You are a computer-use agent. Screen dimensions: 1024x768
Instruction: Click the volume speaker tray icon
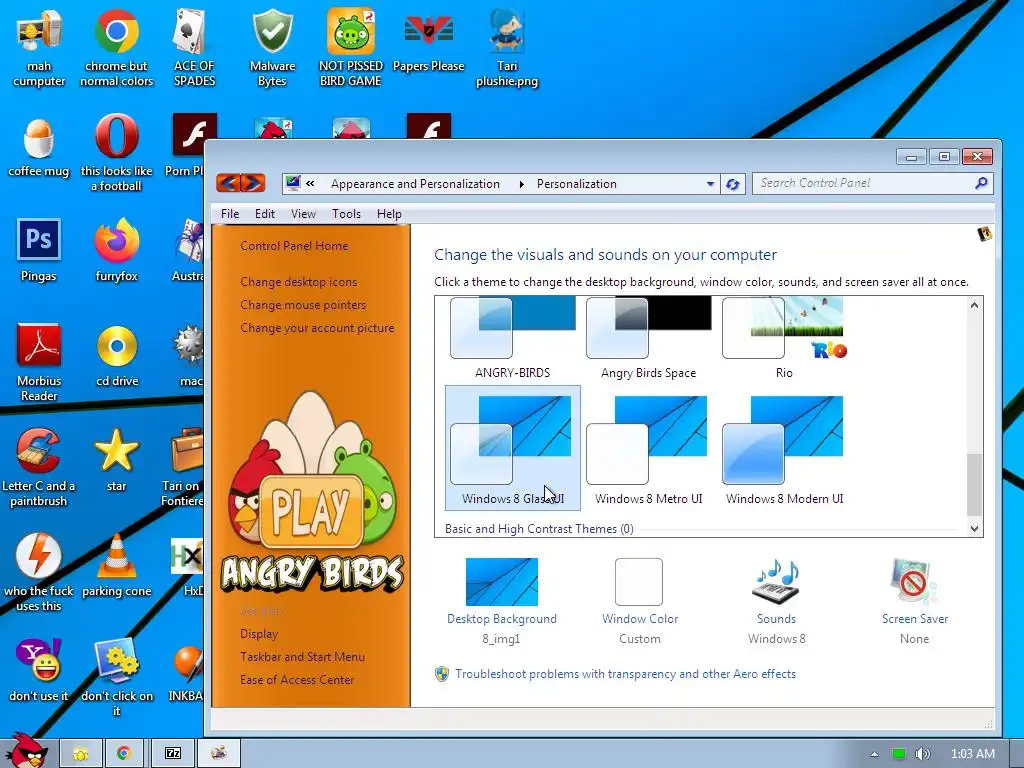point(922,754)
